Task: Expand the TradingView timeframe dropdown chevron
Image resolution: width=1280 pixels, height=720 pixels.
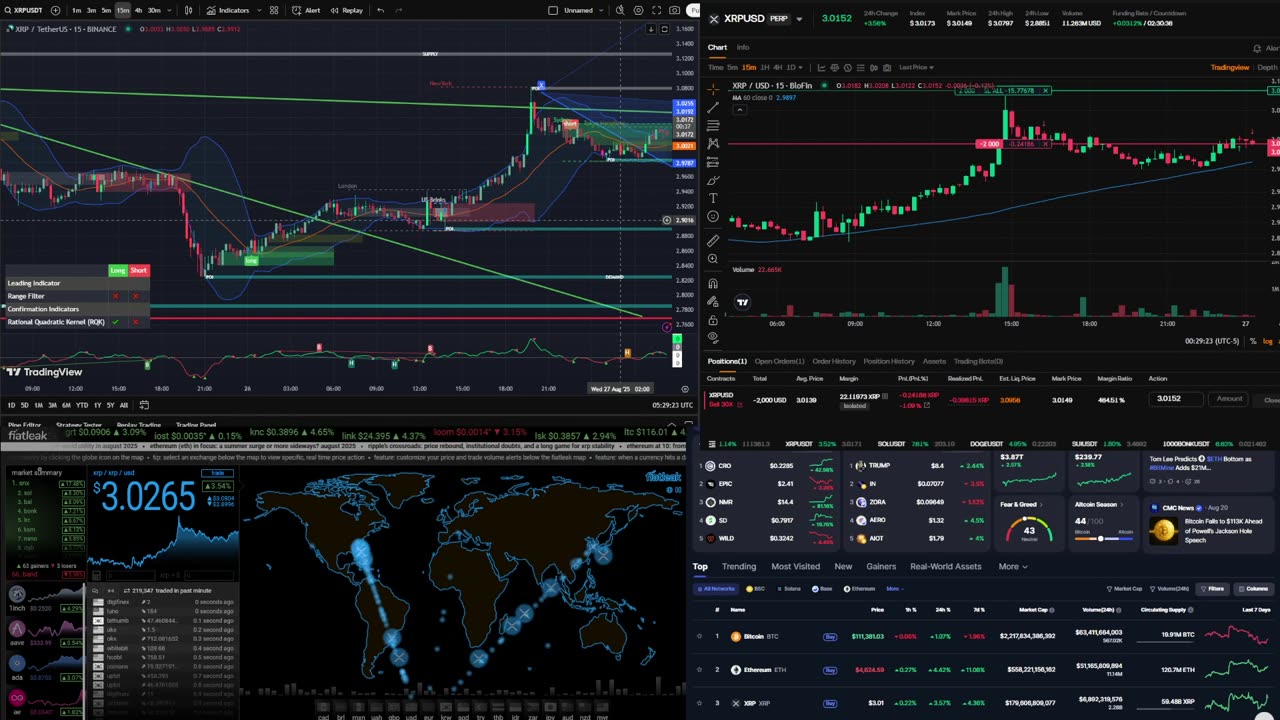Action: pyautogui.click(x=170, y=10)
